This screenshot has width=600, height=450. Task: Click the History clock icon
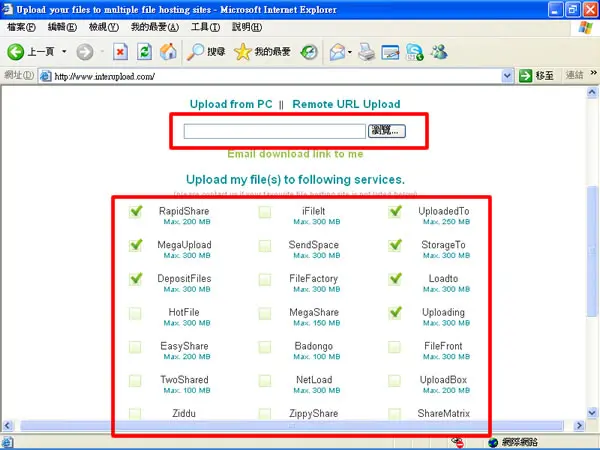point(309,52)
